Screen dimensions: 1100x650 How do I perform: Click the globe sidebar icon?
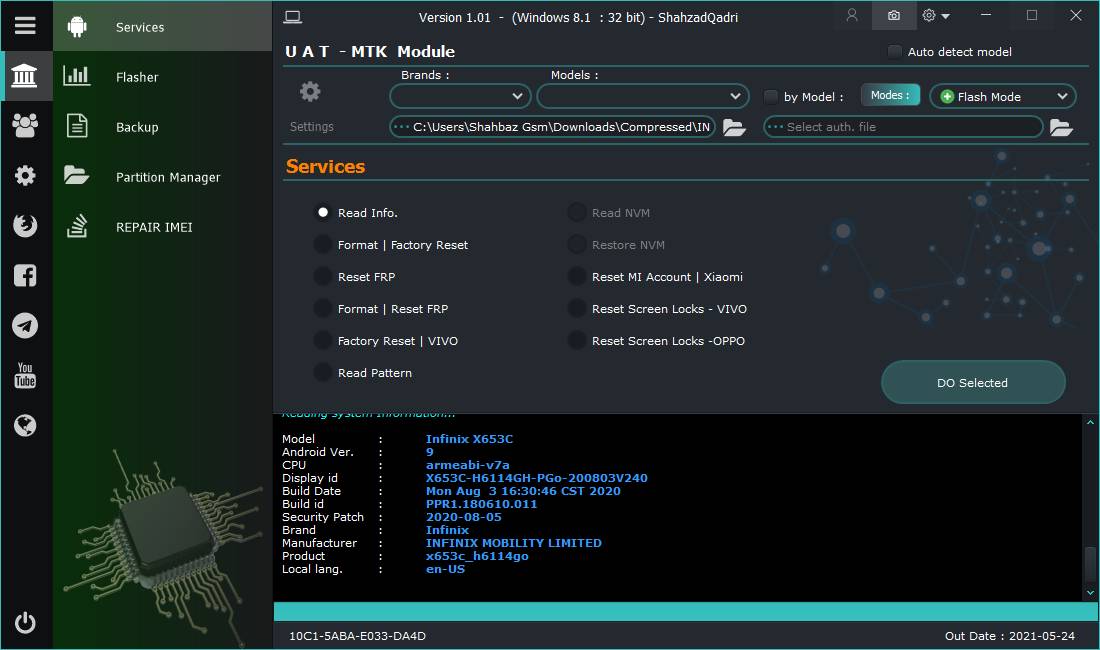pyautogui.click(x=25, y=425)
